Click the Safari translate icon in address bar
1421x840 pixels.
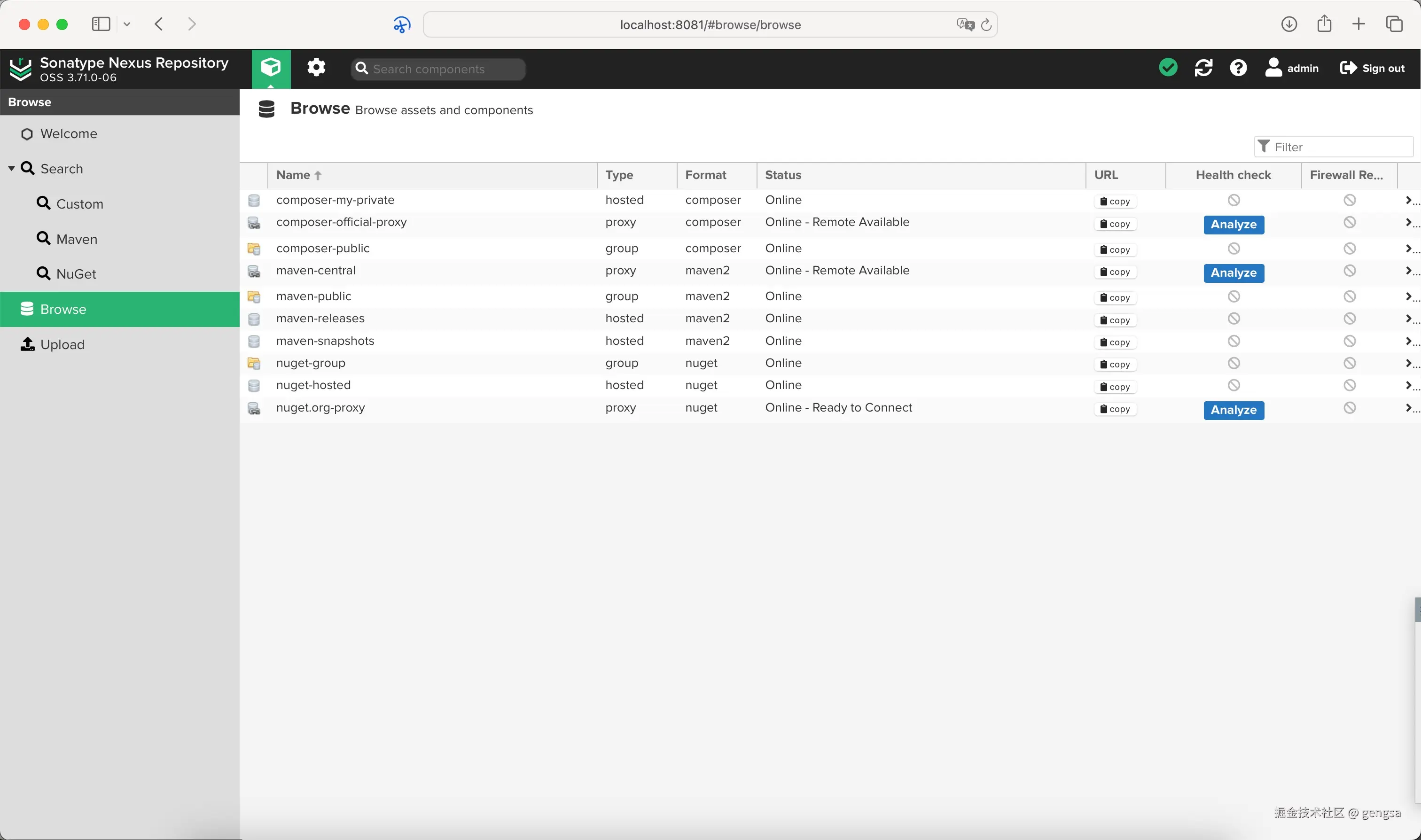965,24
